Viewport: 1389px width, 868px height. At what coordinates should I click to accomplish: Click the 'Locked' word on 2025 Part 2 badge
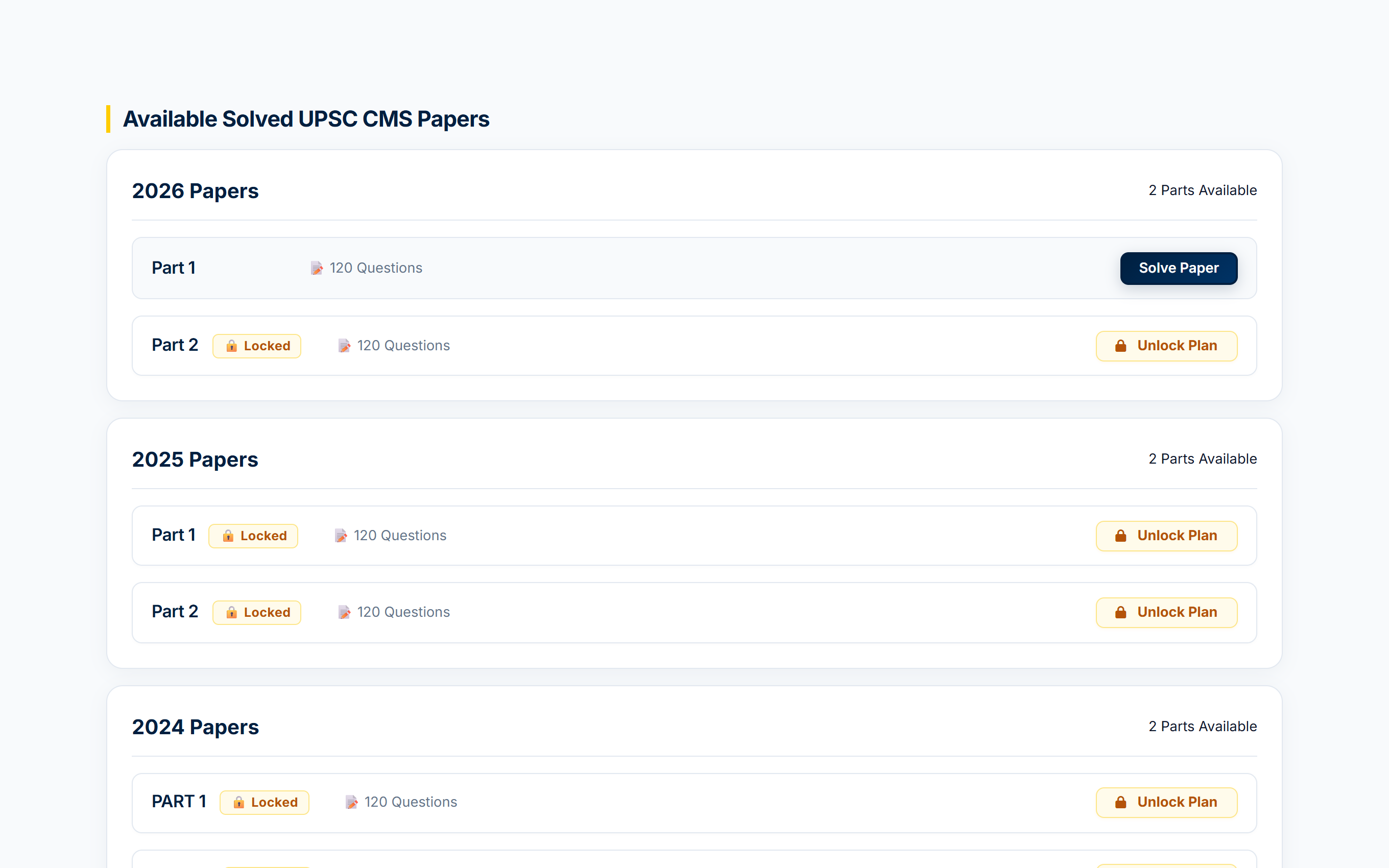pyautogui.click(x=267, y=613)
